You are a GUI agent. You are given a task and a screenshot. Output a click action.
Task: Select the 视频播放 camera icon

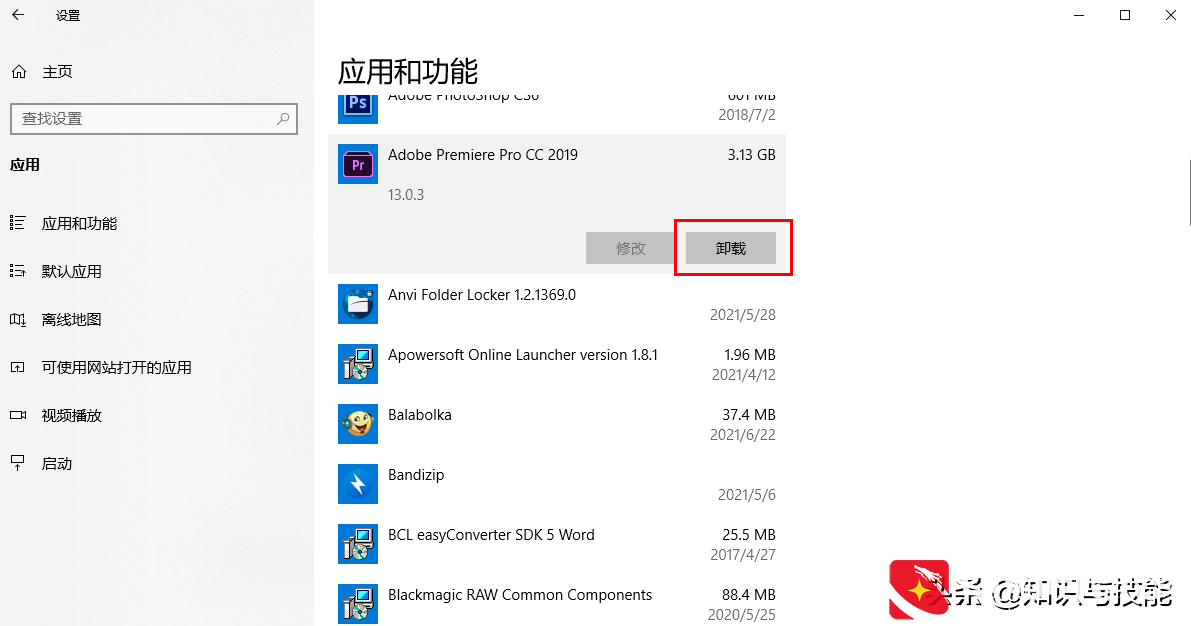[x=17, y=416]
